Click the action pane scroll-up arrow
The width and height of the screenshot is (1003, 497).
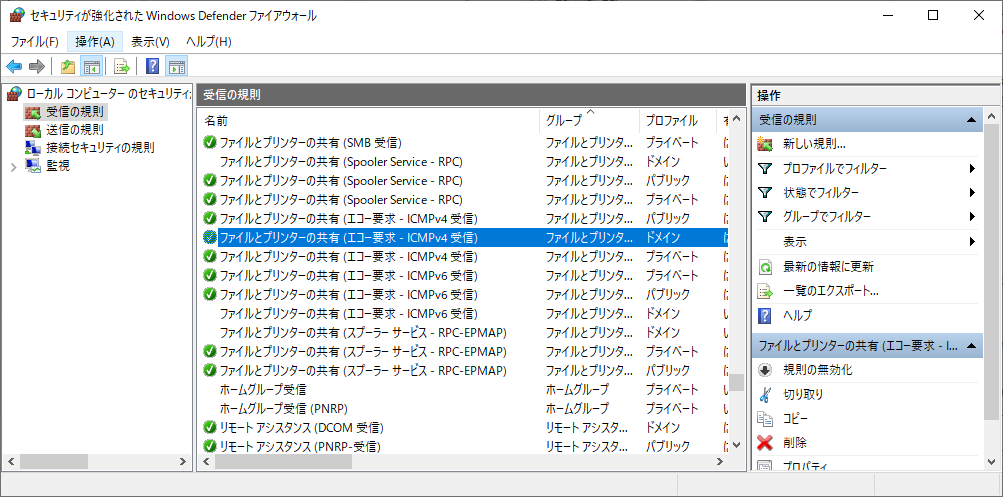pos(991,117)
